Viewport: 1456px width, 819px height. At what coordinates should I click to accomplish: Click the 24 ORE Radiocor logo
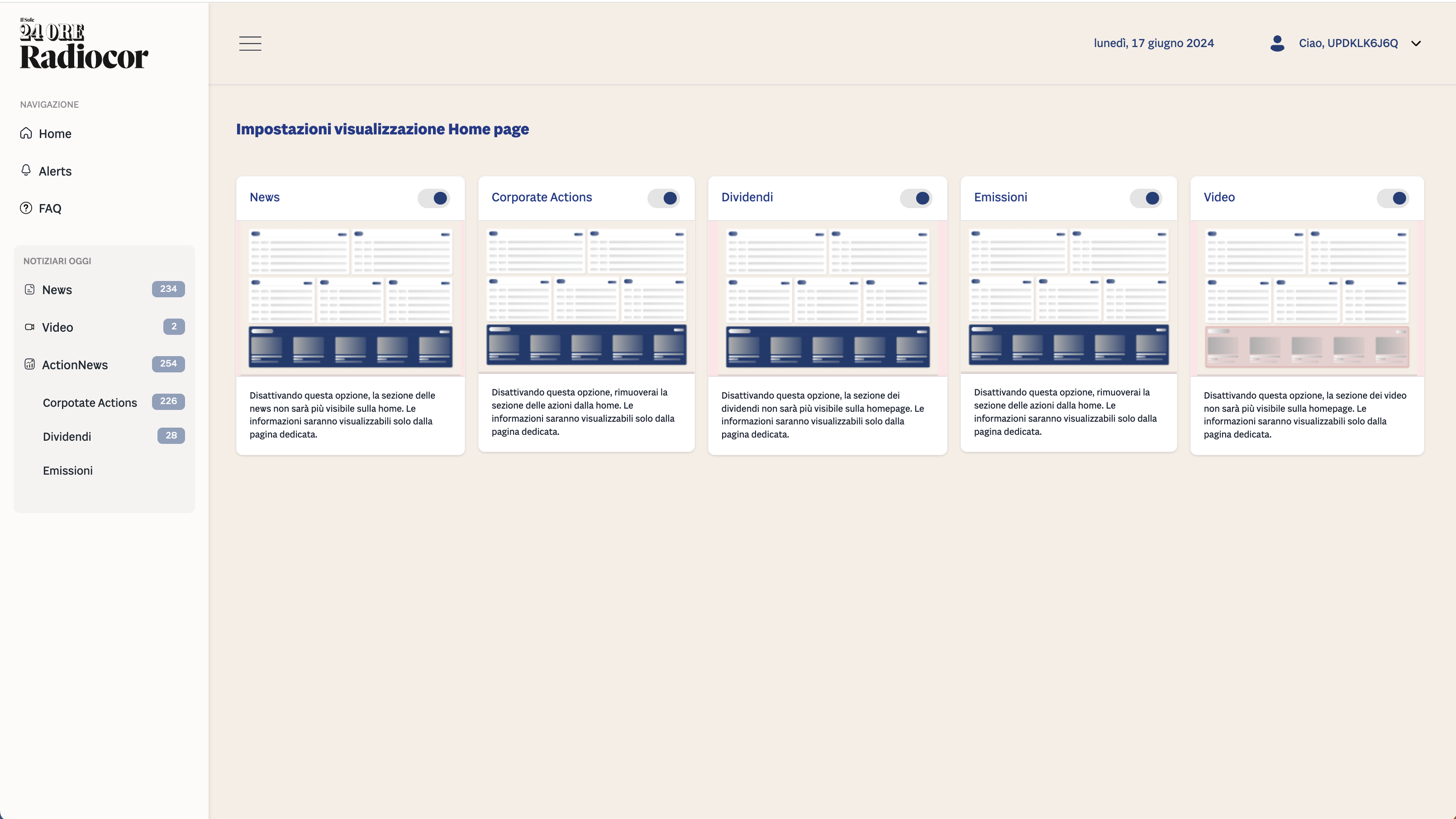(x=84, y=45)
